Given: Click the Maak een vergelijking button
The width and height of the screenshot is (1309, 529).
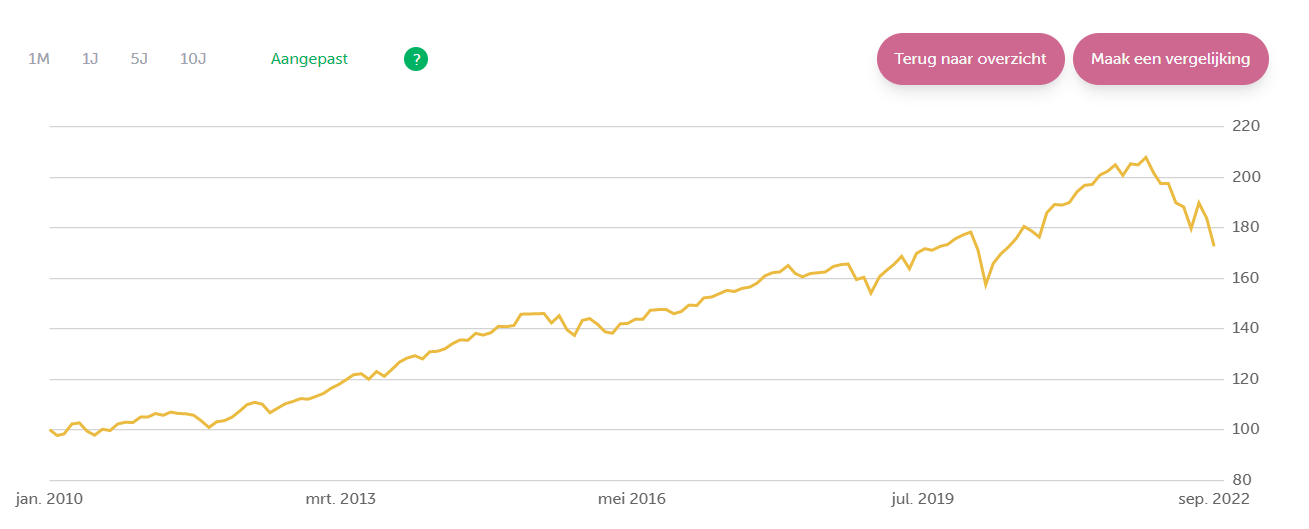Looking at the screenshot, I should 1170,59.
